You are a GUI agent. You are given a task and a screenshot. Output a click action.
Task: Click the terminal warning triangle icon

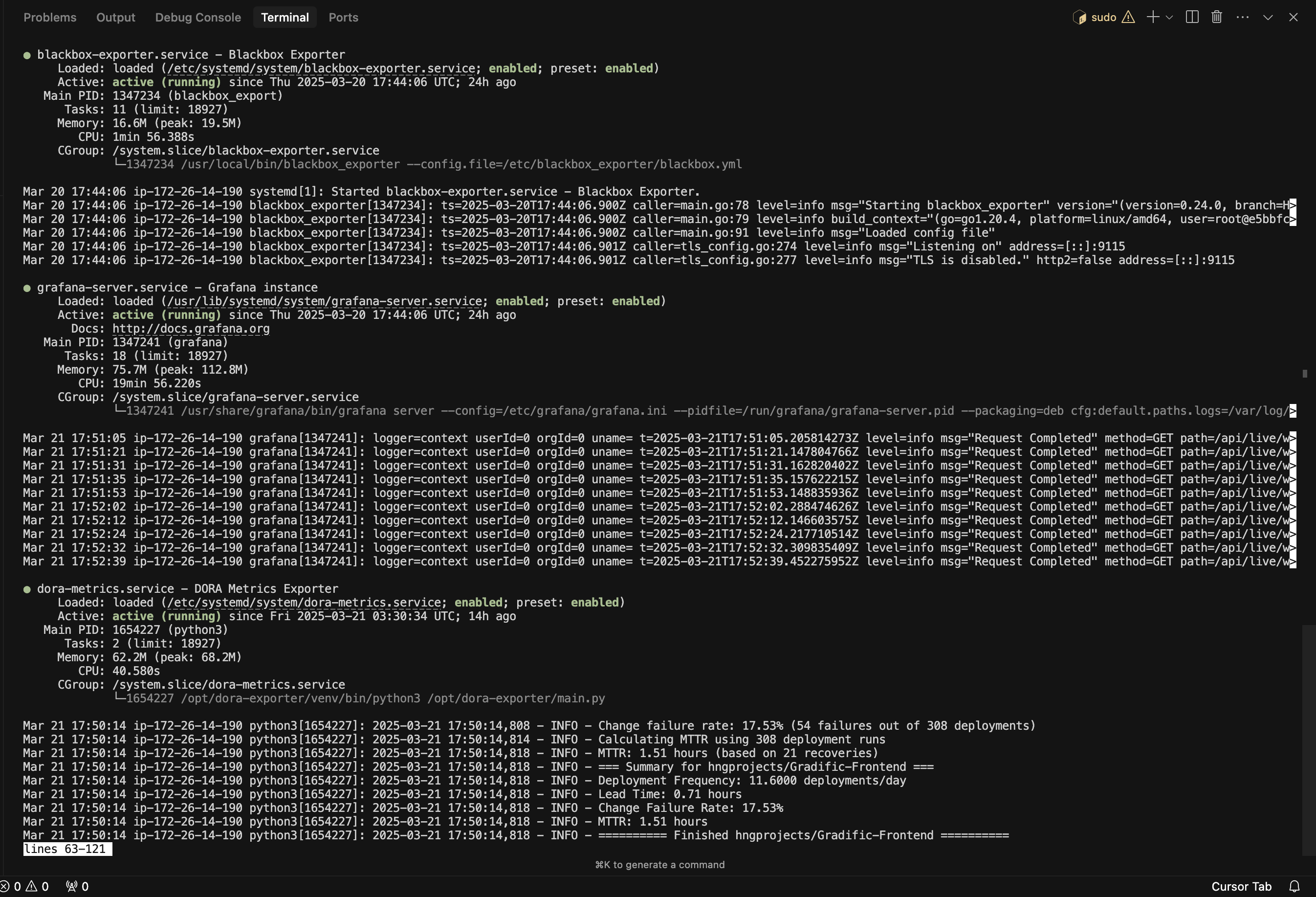click(1129, 18)
